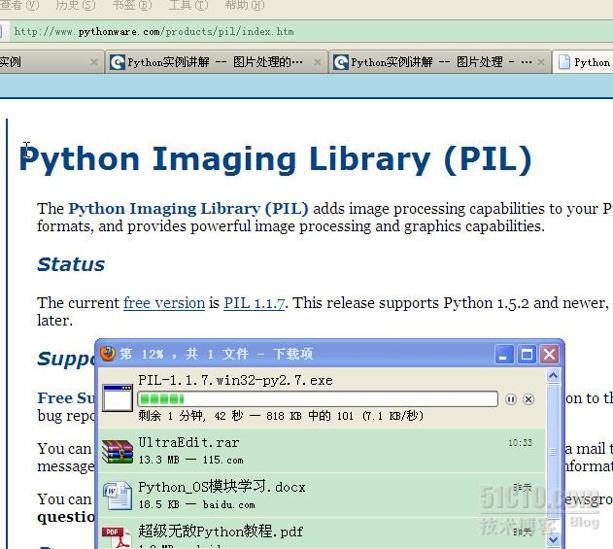Click the 13.3 MB — 115.com detail
The width and height of the screenshot is (613, 549).
(x=191, y=460)
